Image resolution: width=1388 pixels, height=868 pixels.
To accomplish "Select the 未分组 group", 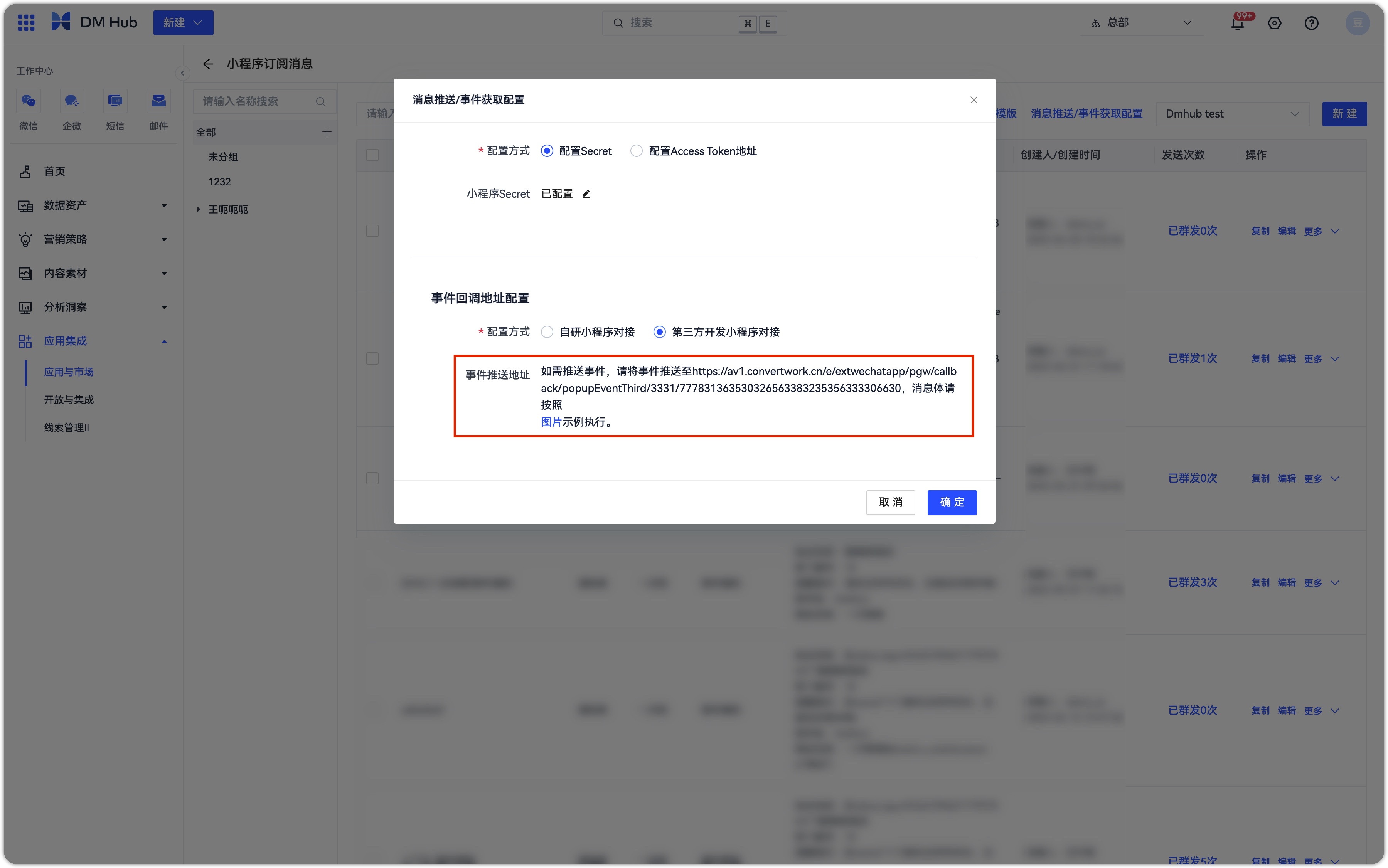I will tap(223, 157).
